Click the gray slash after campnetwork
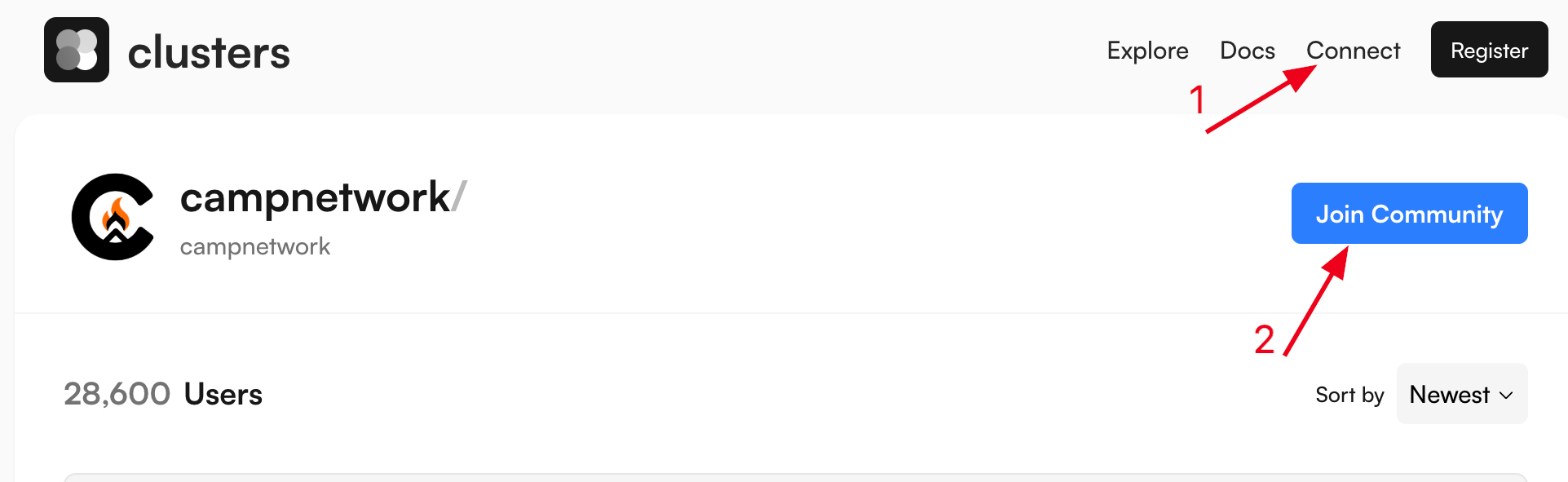This screenshot has width=1568, height=482. (x=459, y=197)
